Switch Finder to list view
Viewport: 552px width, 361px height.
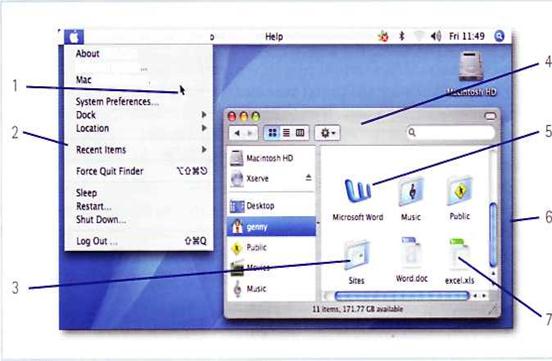tap(287, 133)
